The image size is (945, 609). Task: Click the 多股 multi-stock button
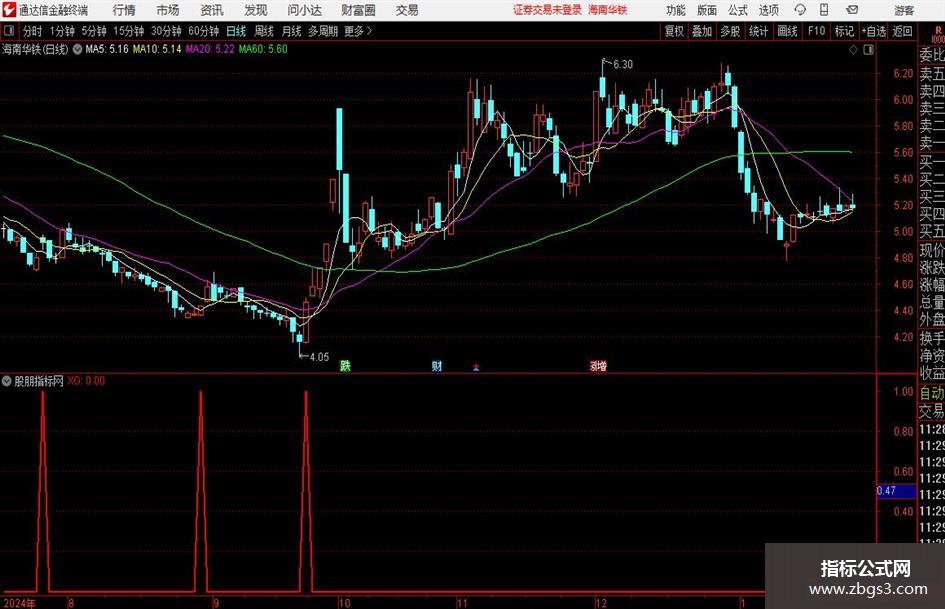[730, 31]
